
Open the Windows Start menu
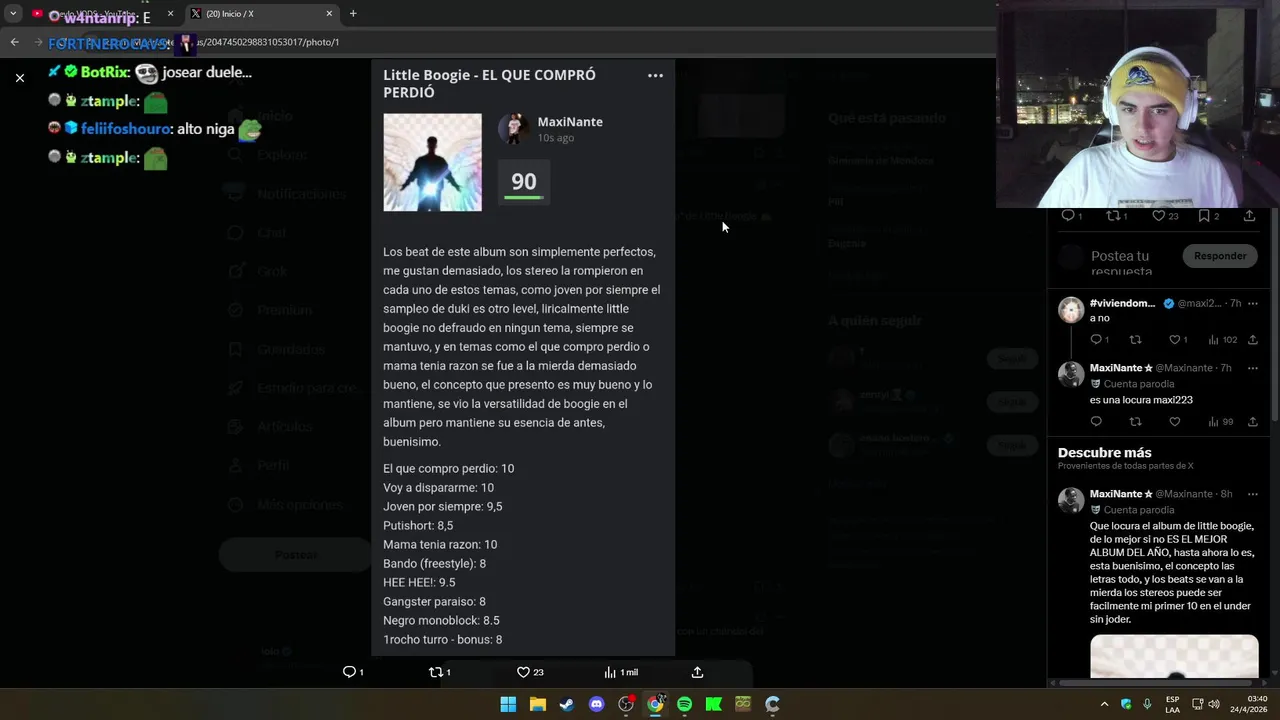508,704
